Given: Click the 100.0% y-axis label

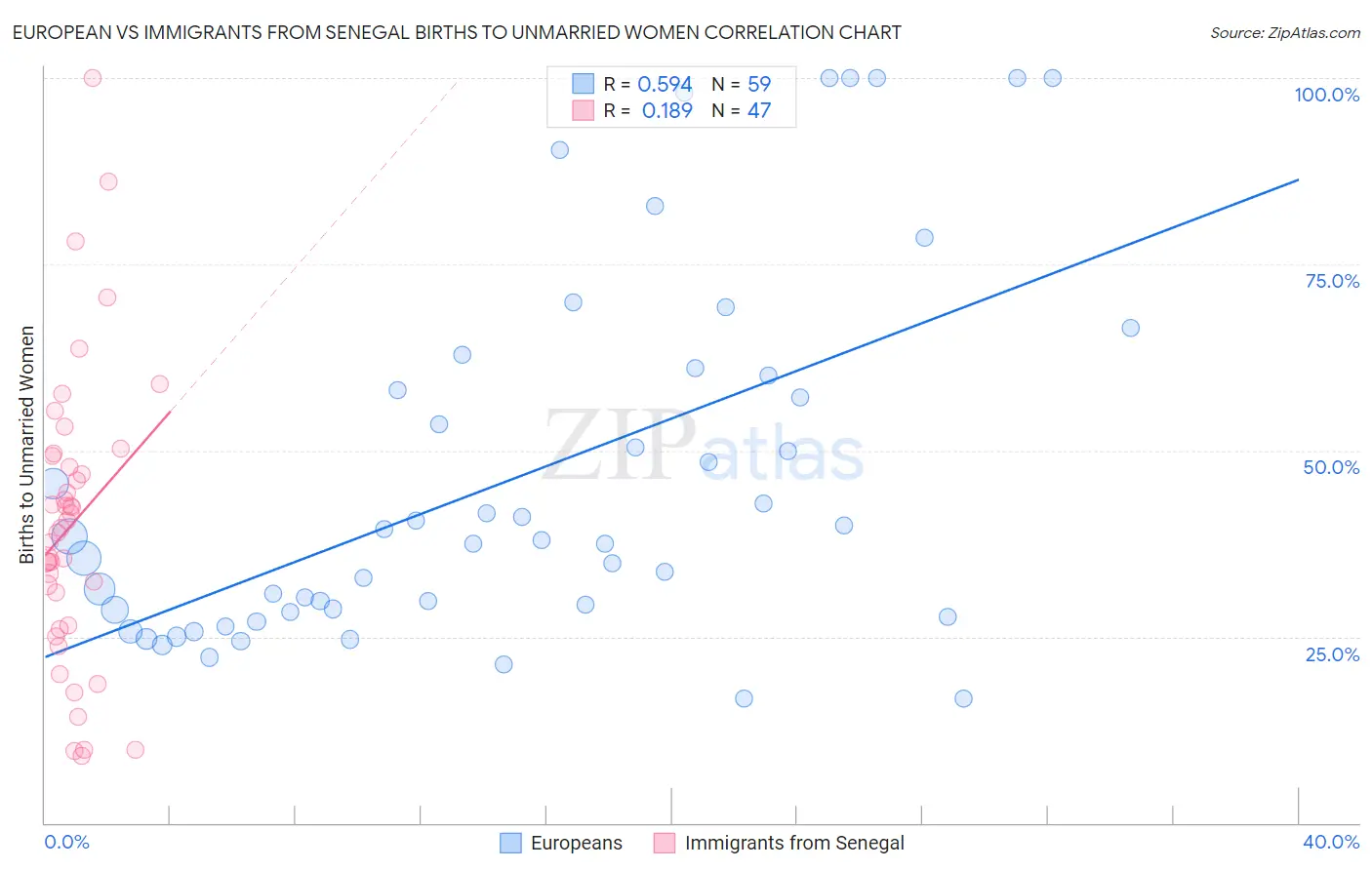Looking at the screenshot, I should [1326, 95].
